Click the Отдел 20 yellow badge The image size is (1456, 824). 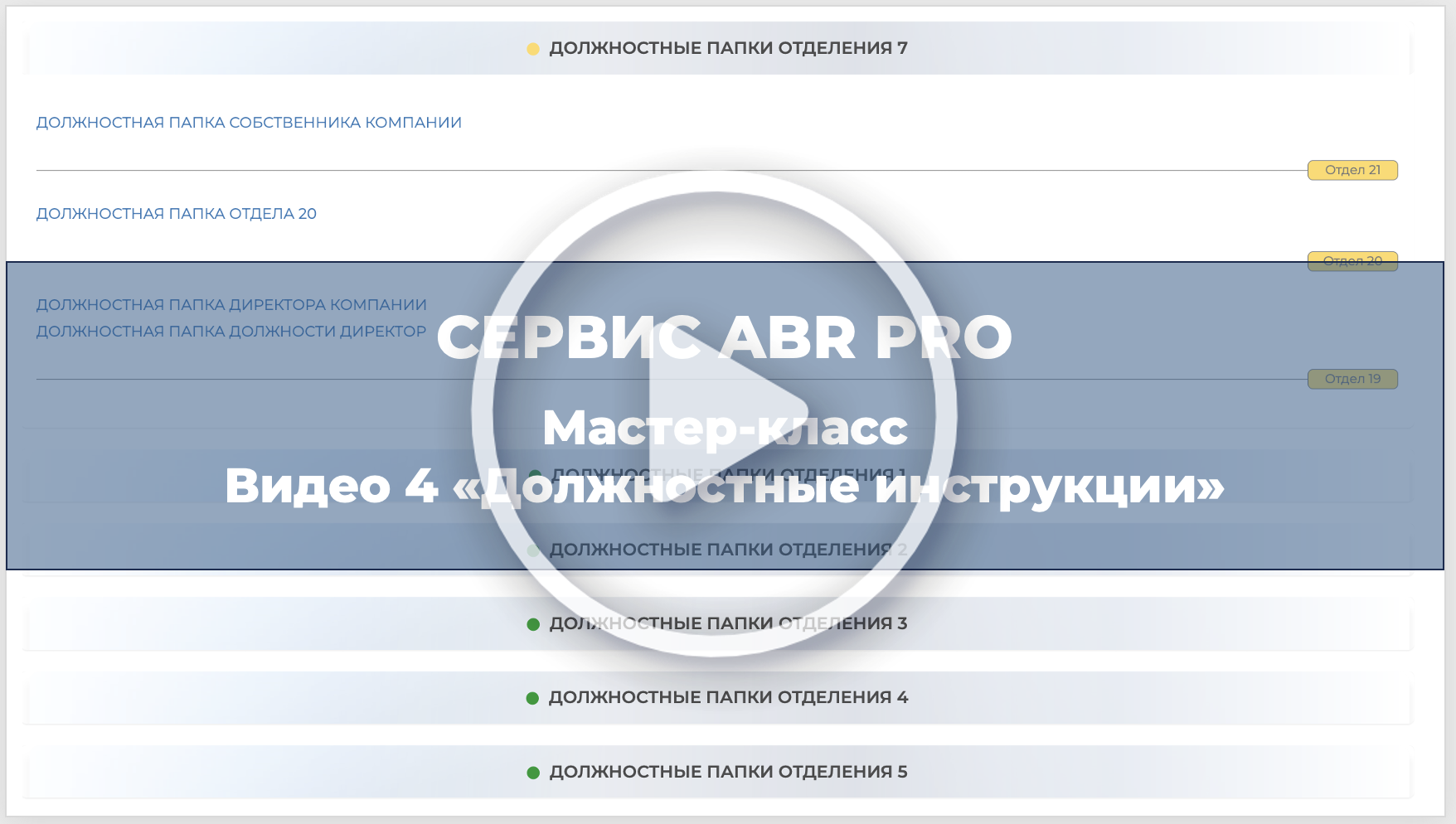coord(1352,261)
